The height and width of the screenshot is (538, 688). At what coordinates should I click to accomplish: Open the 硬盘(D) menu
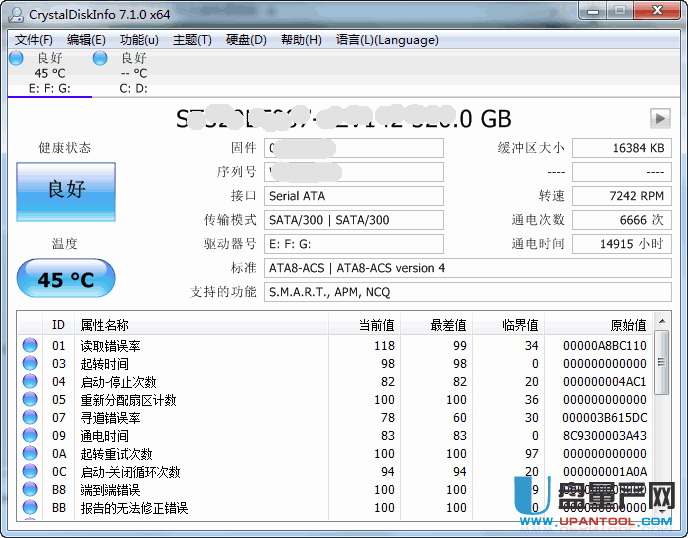pyautogui.click(x=246, y=40)
